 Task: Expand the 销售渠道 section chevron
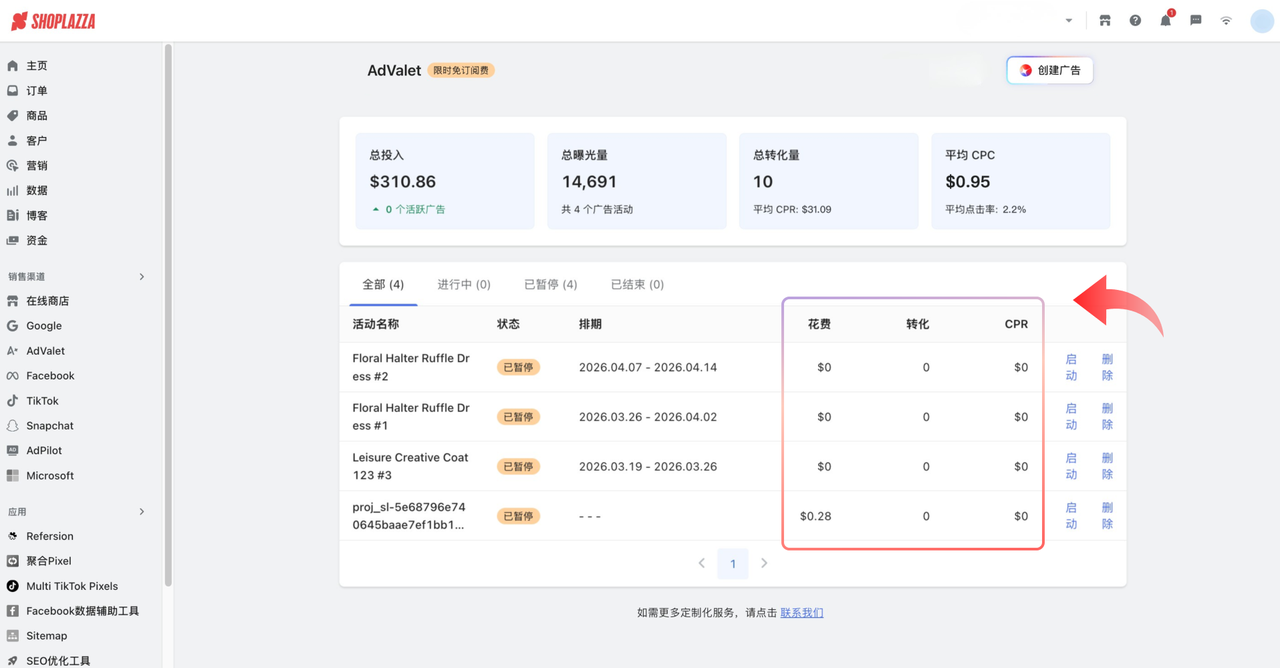pos(141,275)
